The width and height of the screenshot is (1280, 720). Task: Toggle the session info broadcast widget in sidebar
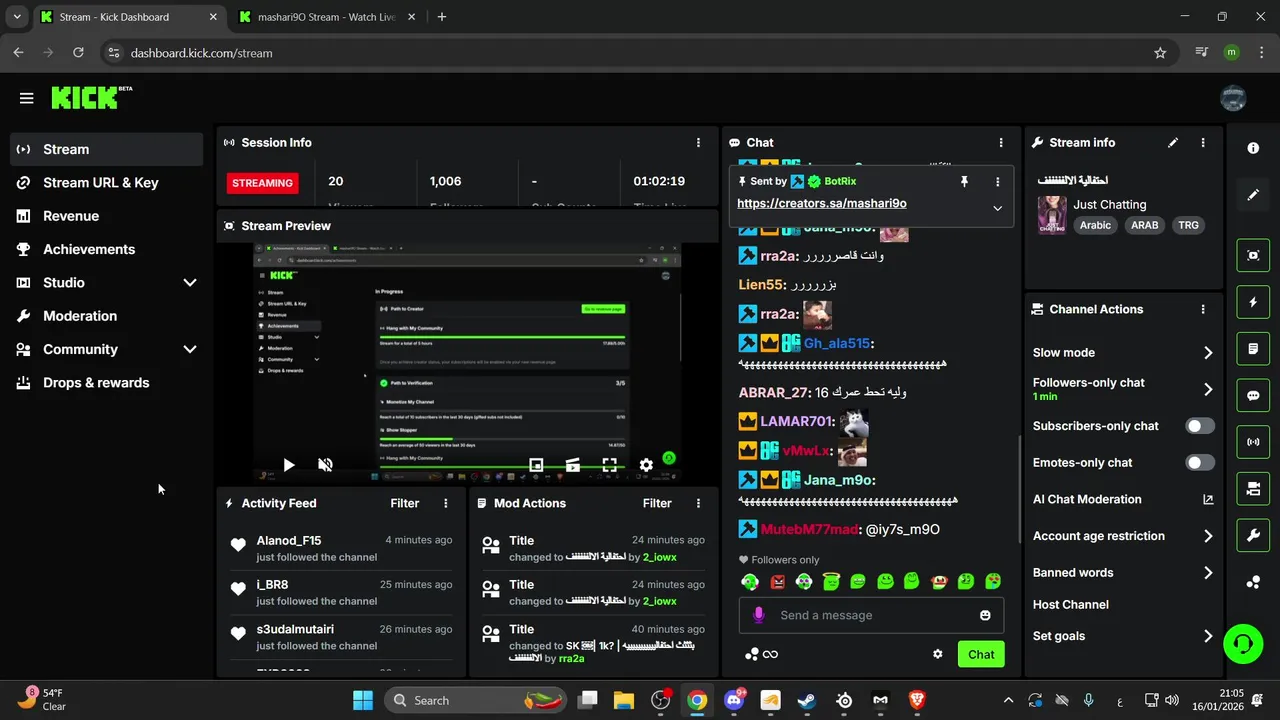coord(1253,442)
